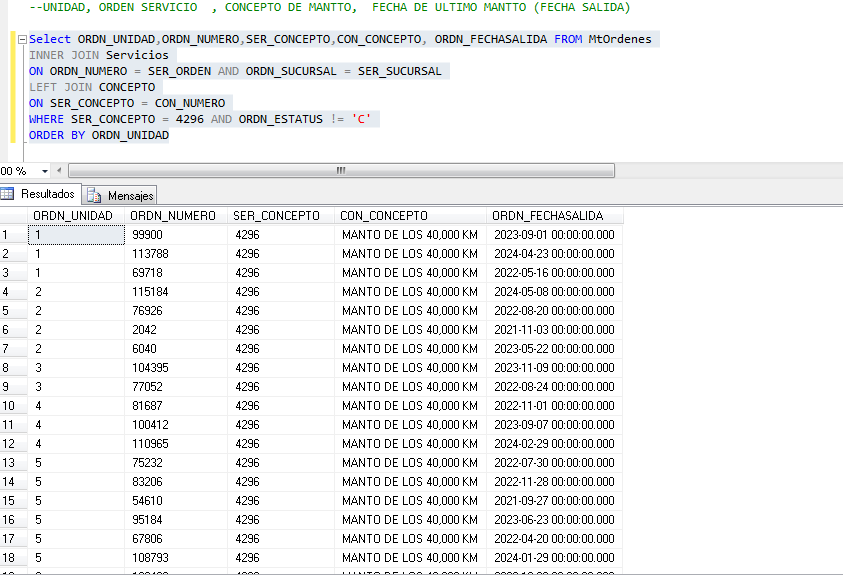Click order number cell 81687
Screen dimensions: 843x575
(x=176, y=406)
